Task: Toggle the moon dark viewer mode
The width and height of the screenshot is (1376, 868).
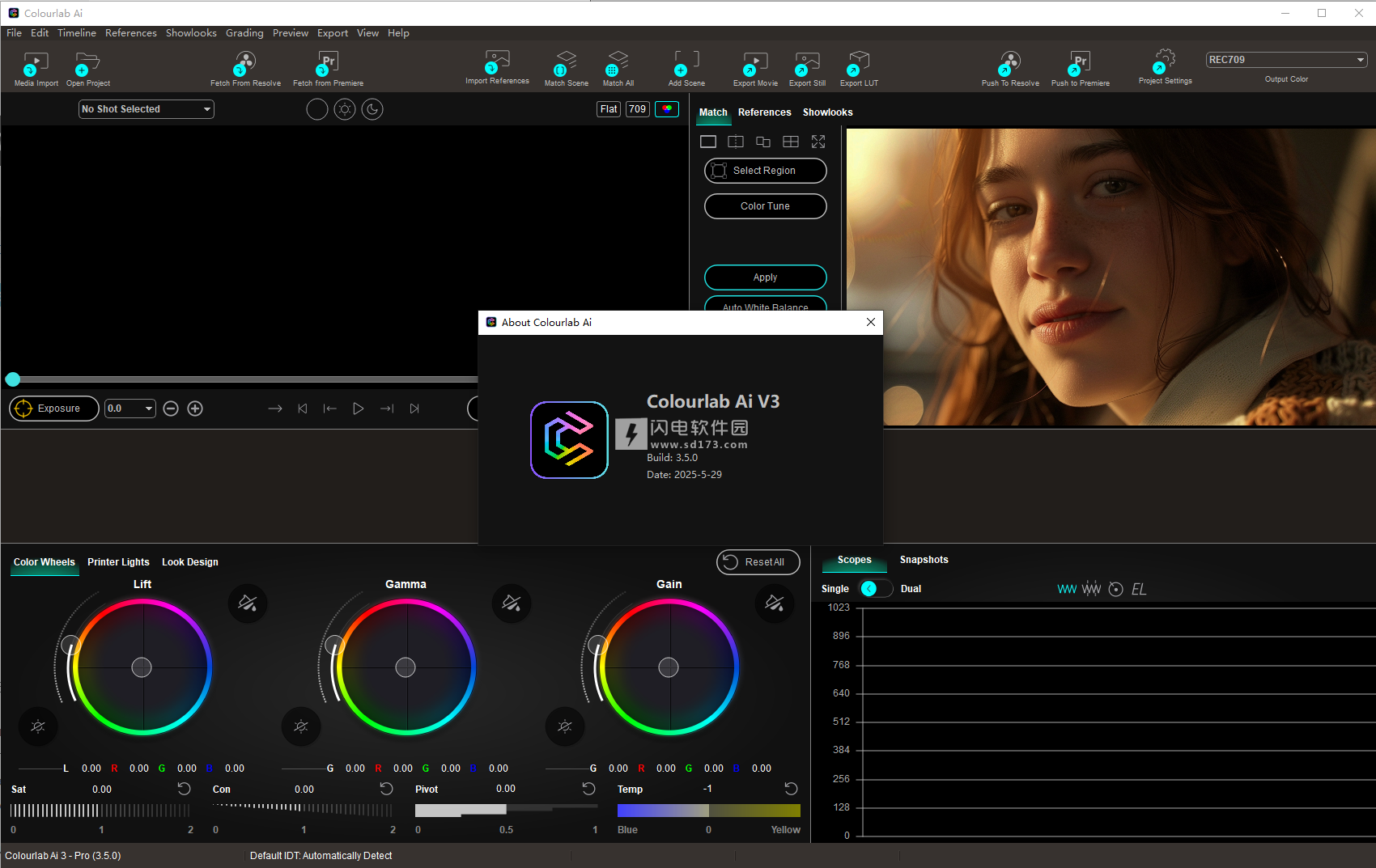Action: pos(372,109)
